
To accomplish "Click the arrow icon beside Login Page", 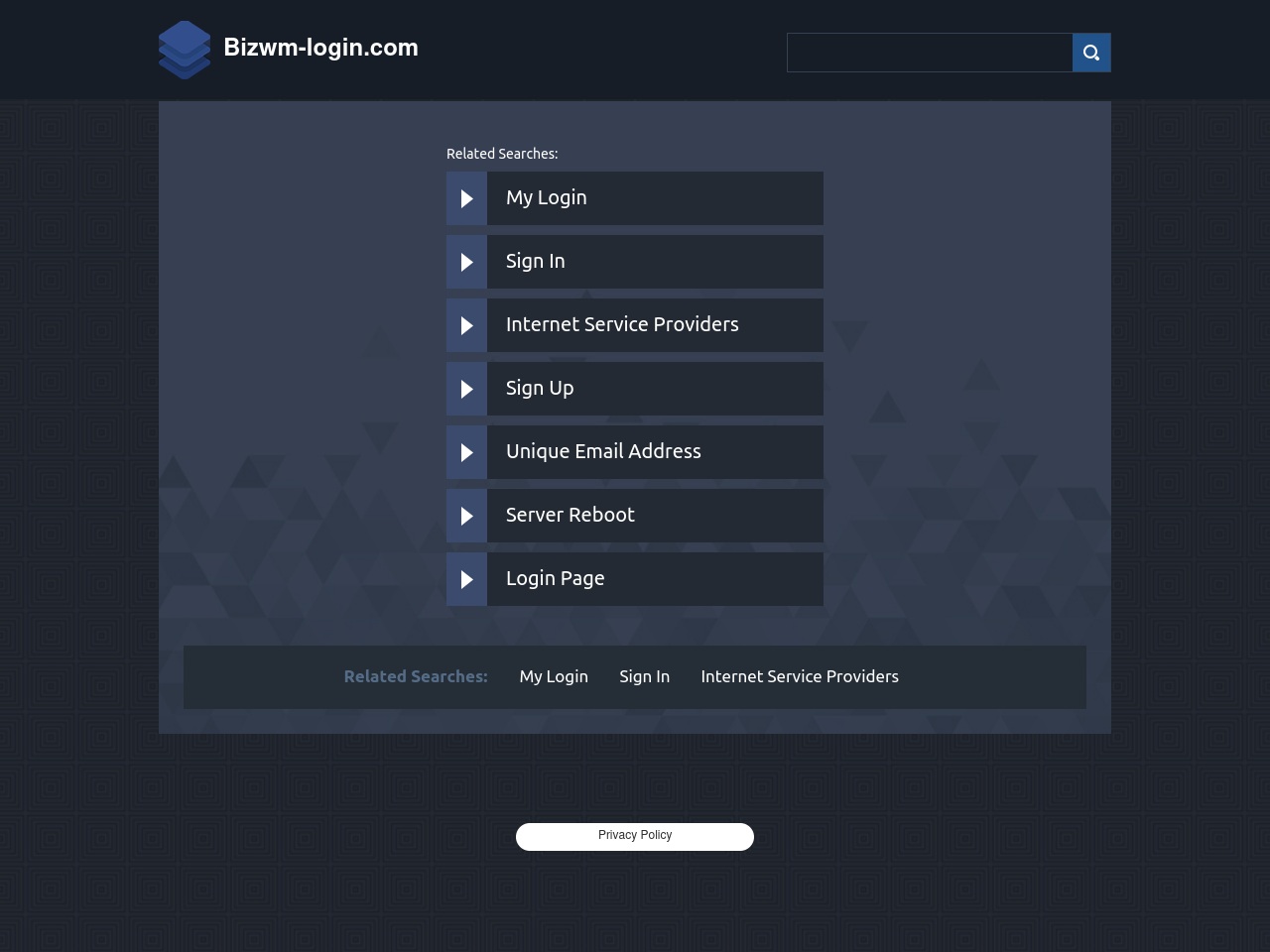I will pos(466,579).
